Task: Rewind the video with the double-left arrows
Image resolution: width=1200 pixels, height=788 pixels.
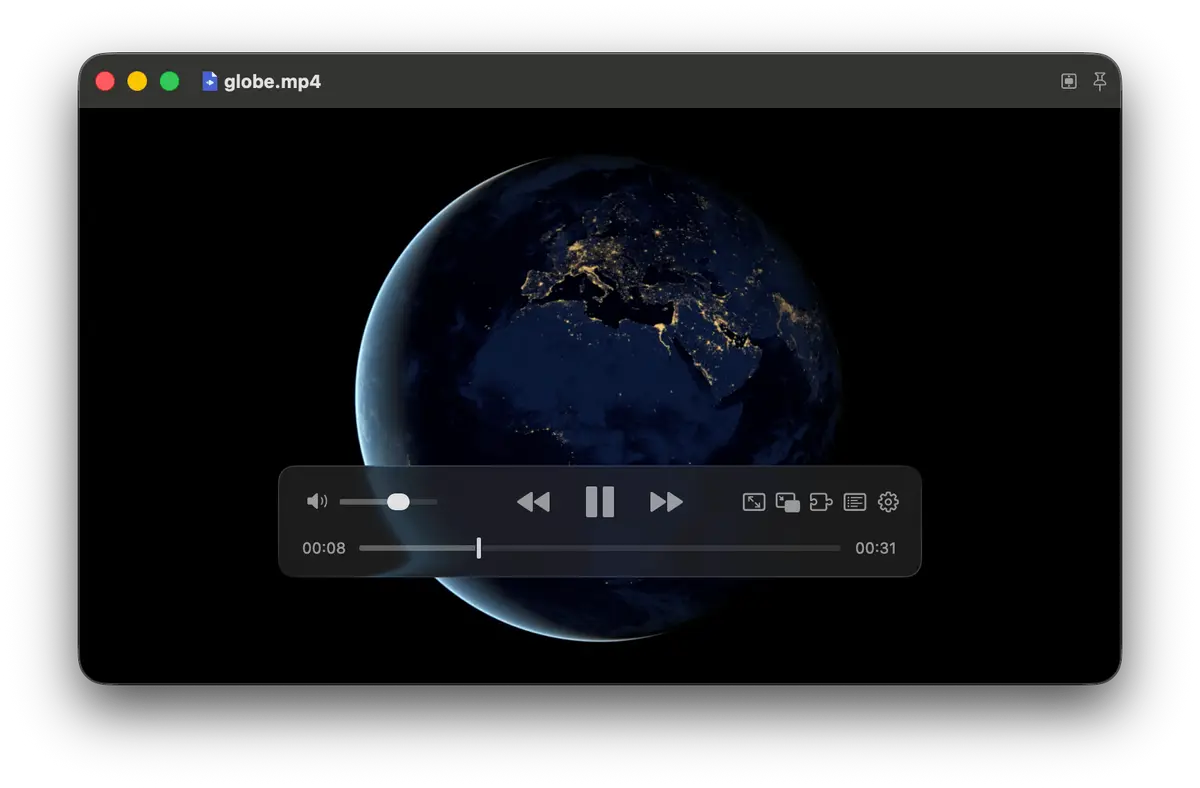Action: [x=533, y=502]
